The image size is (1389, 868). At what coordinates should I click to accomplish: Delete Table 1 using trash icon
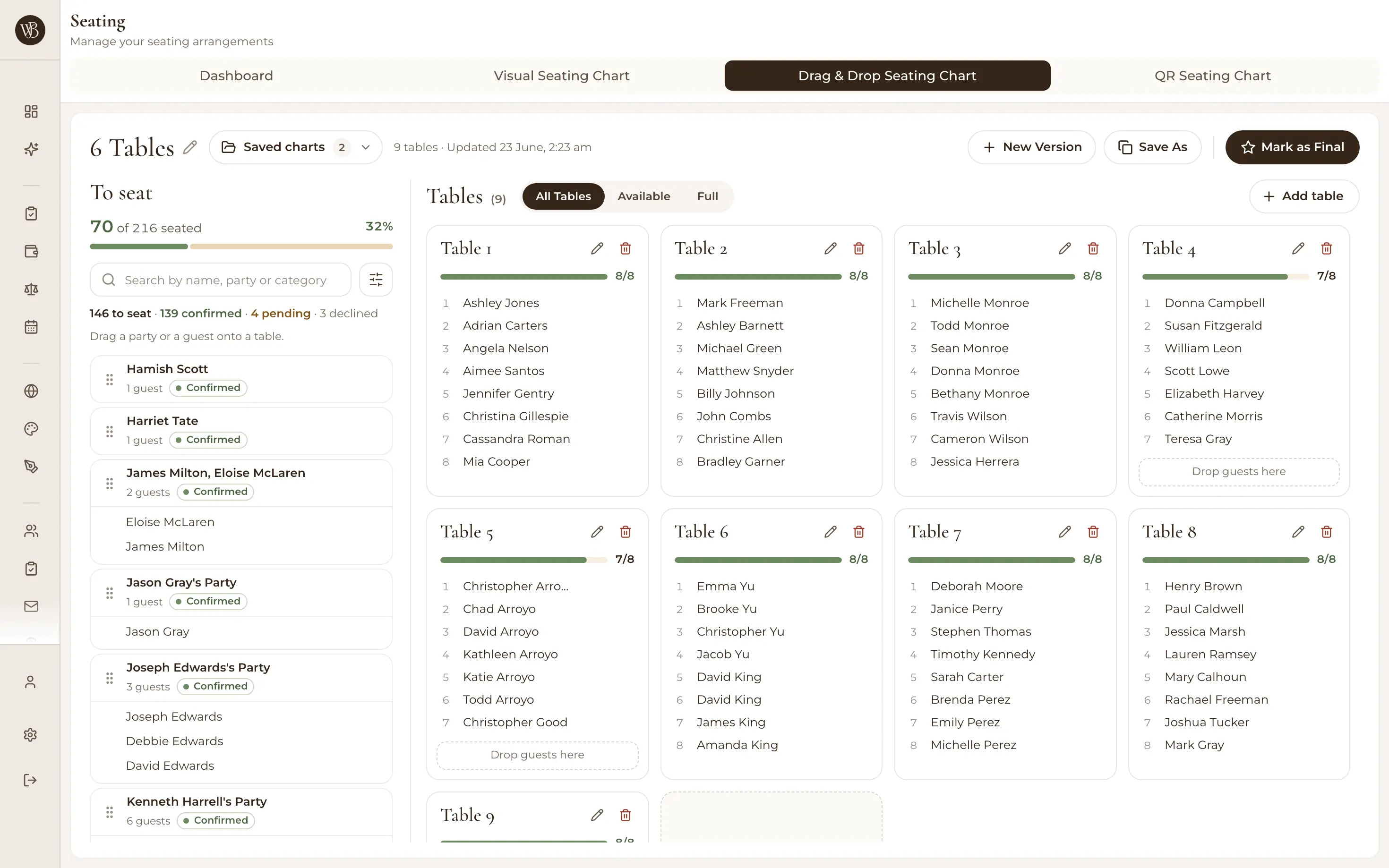click(x=626, y=248)
